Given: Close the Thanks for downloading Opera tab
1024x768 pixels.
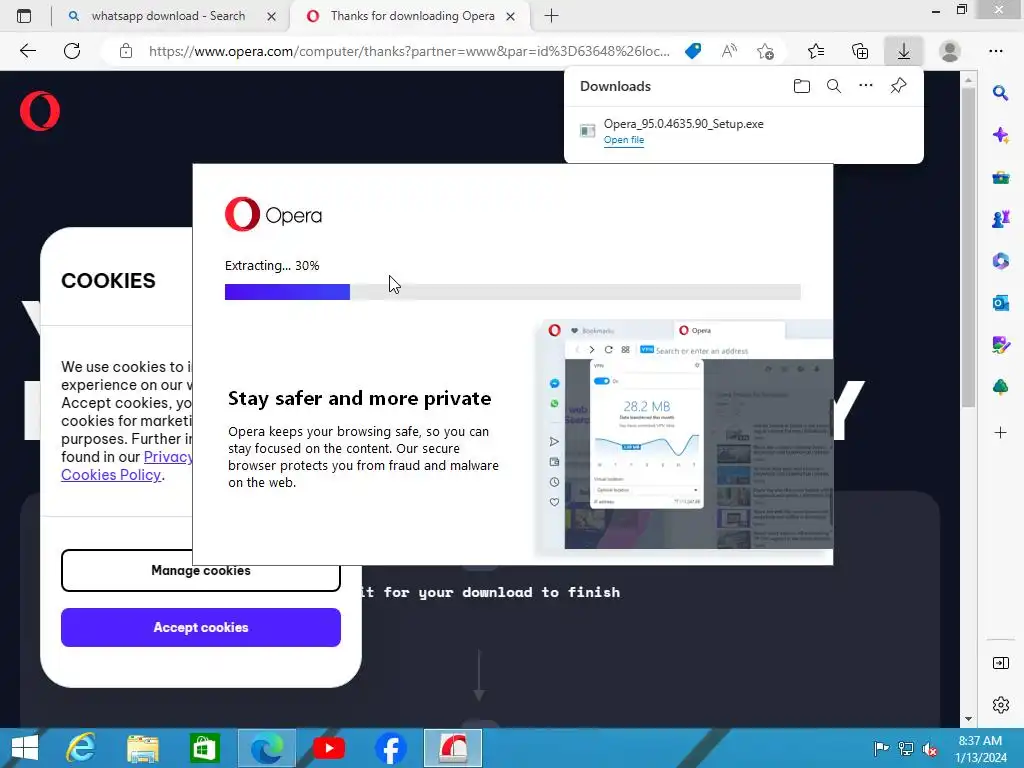Looking at the screenshot, I should coord(511,16).
